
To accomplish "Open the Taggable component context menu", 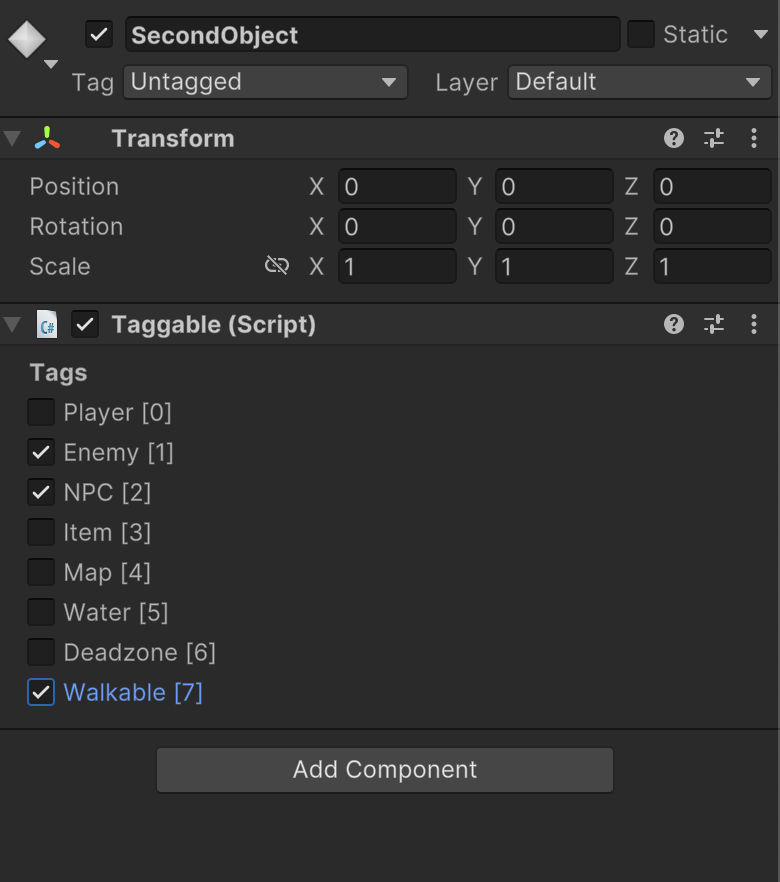I will click(753, 324).
